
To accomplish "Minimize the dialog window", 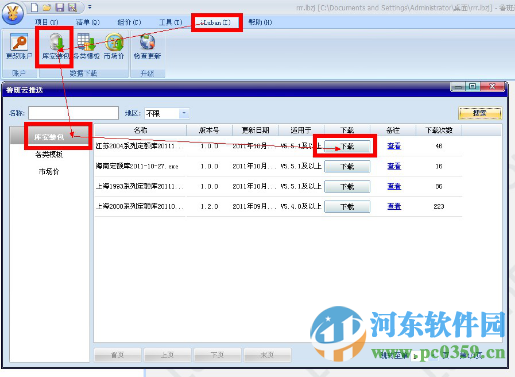I will click(458, 87).
